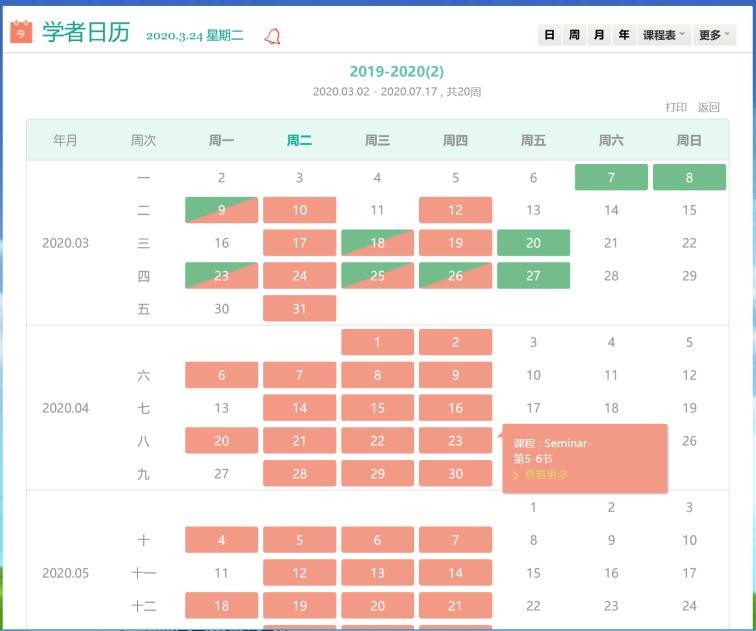Click the semester title 2019-2020(2)
This screenshot has height=631, width=756.
click(x=396, y=71)
